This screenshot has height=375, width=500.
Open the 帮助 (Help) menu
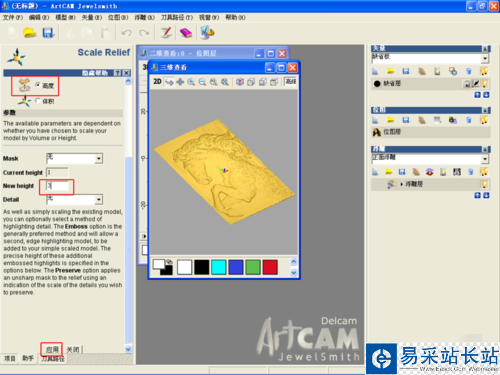pos(235,17)
